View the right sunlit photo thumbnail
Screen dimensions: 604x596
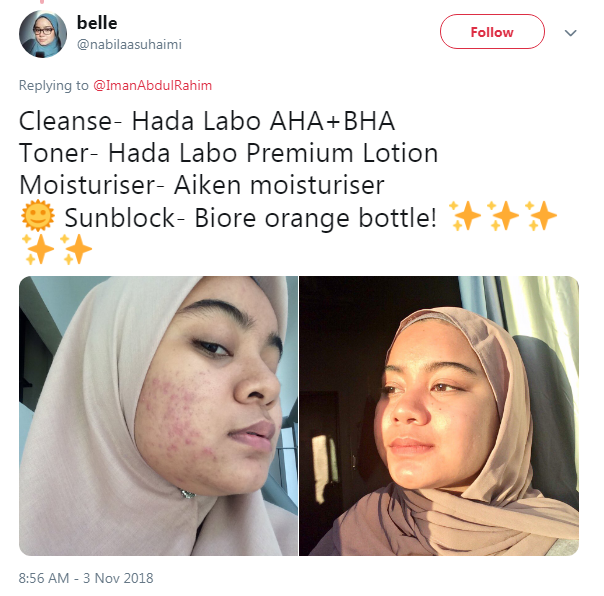439,416
